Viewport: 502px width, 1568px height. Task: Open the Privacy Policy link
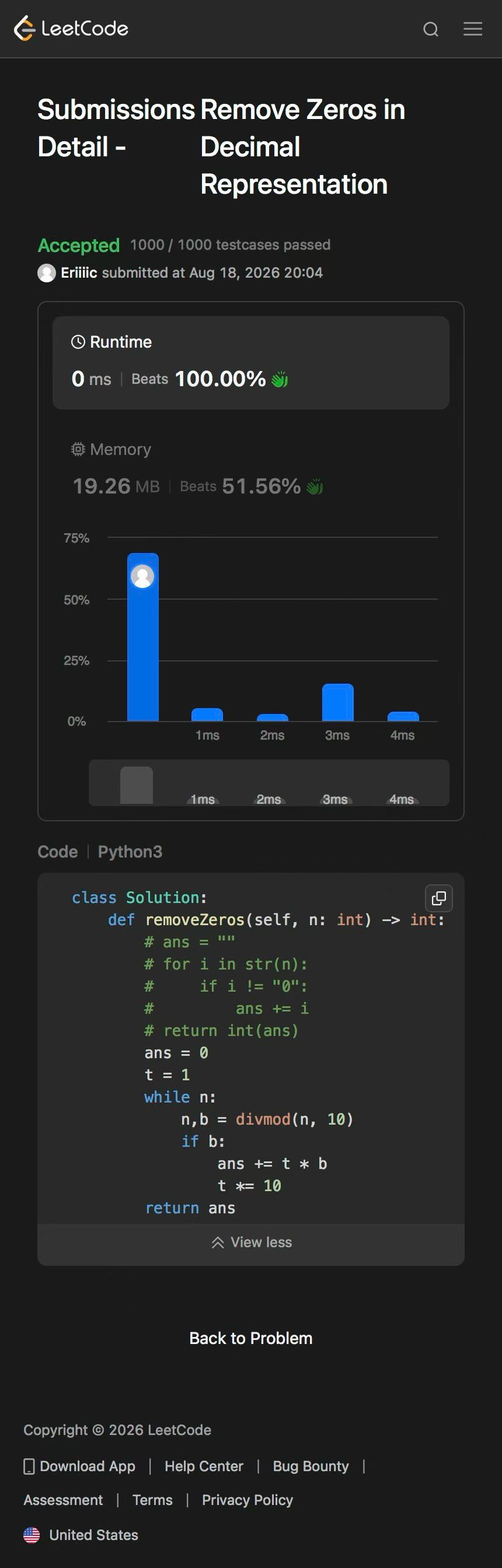pos(247,1500)
